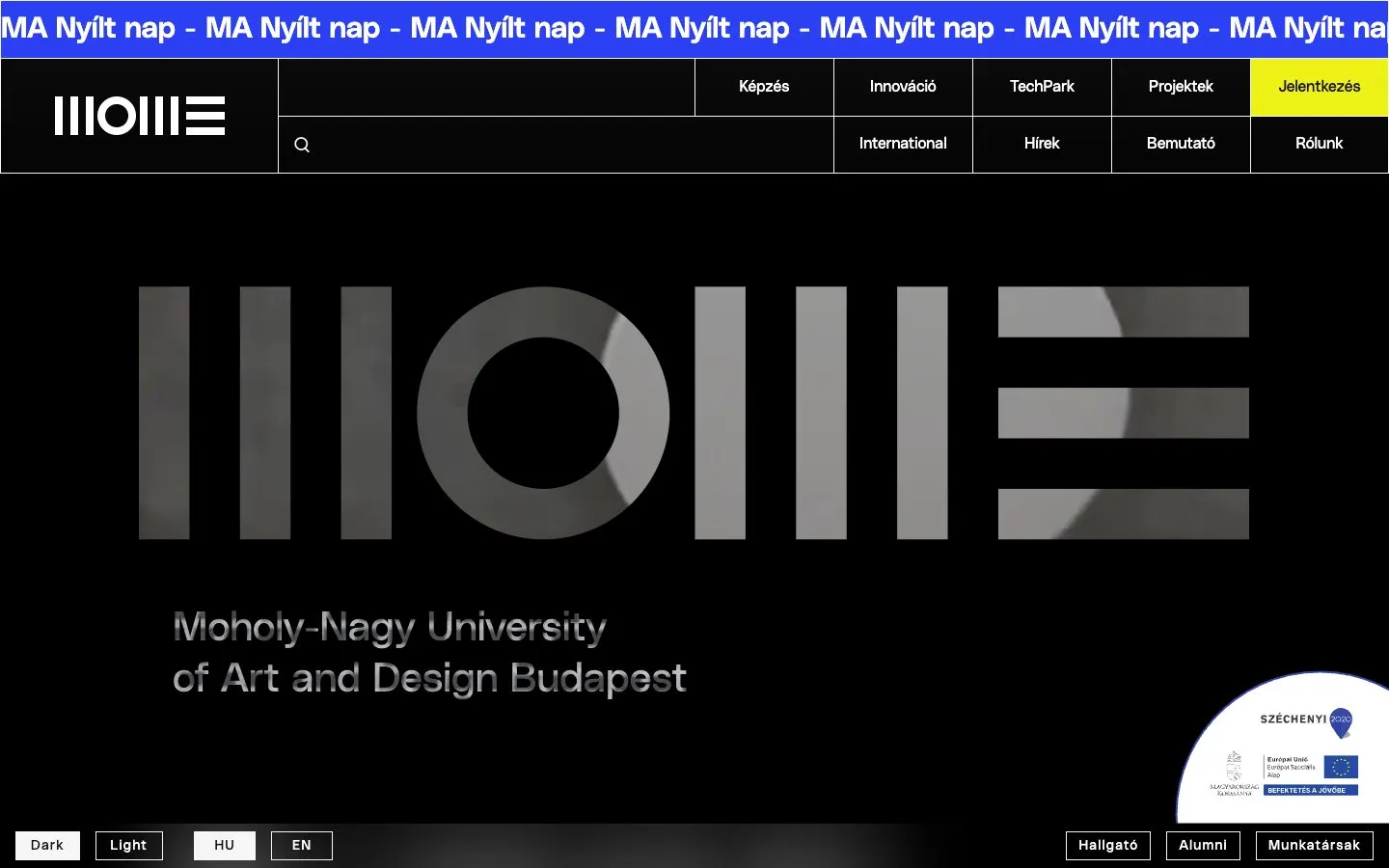This screenshot has width=1389, height=868.
Task: Go home via the MOME header logo
Action: (x=140, y=116)
